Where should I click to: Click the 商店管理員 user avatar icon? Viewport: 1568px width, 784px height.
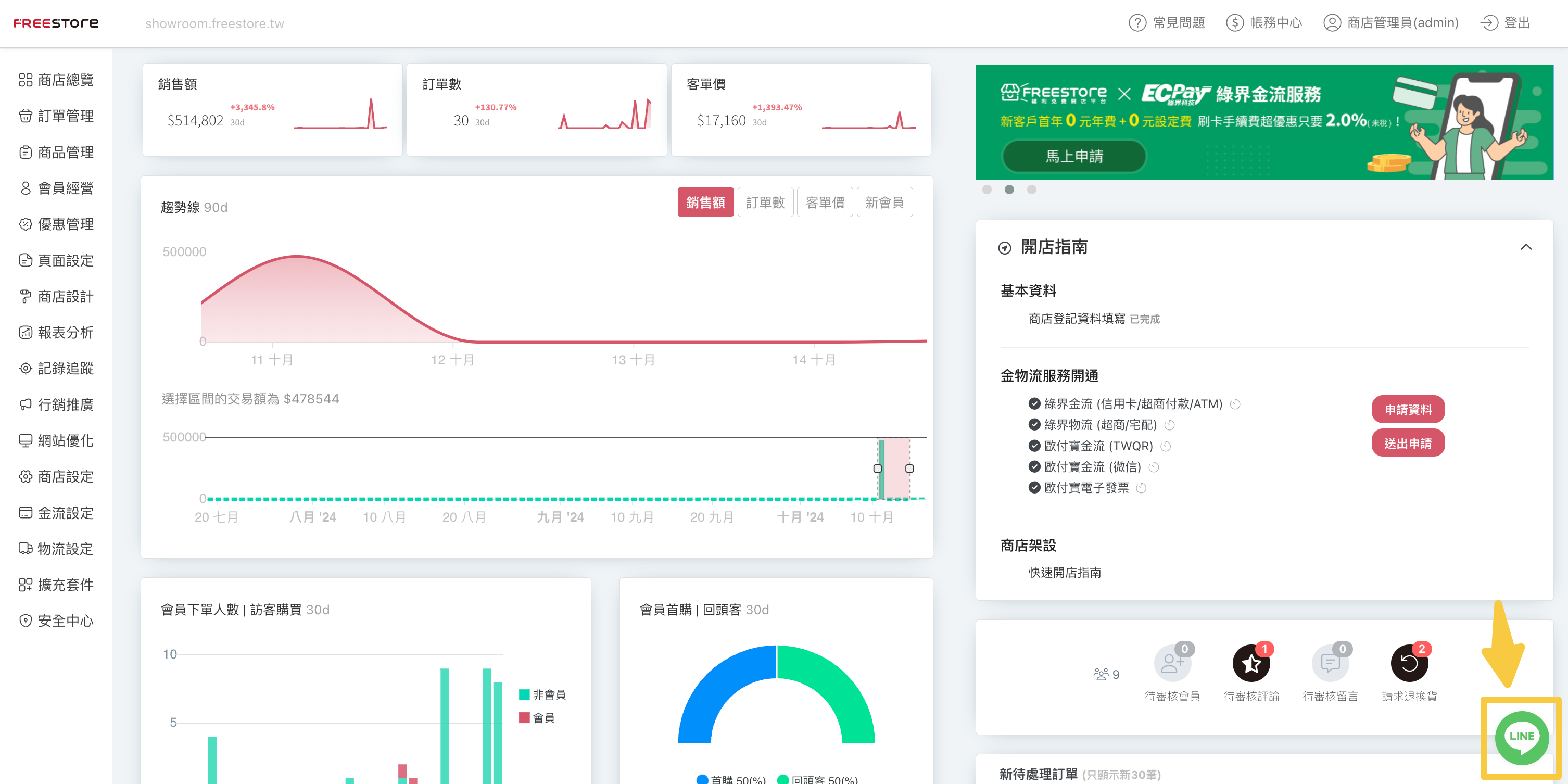[x=1332, y=23]
